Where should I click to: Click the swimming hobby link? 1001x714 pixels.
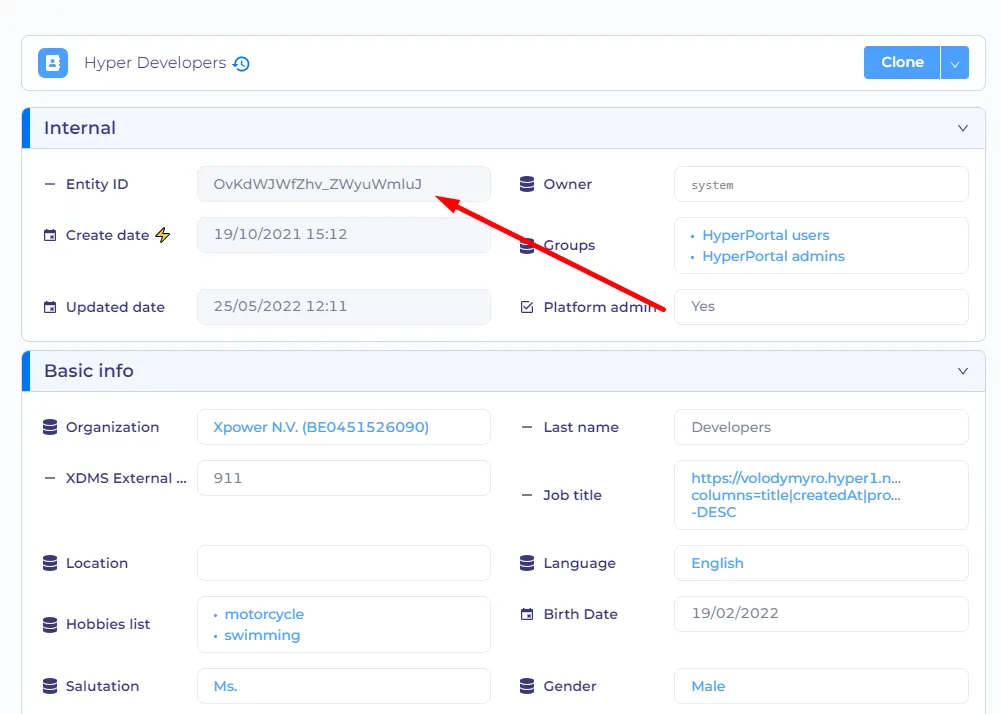tap(262, 635)
